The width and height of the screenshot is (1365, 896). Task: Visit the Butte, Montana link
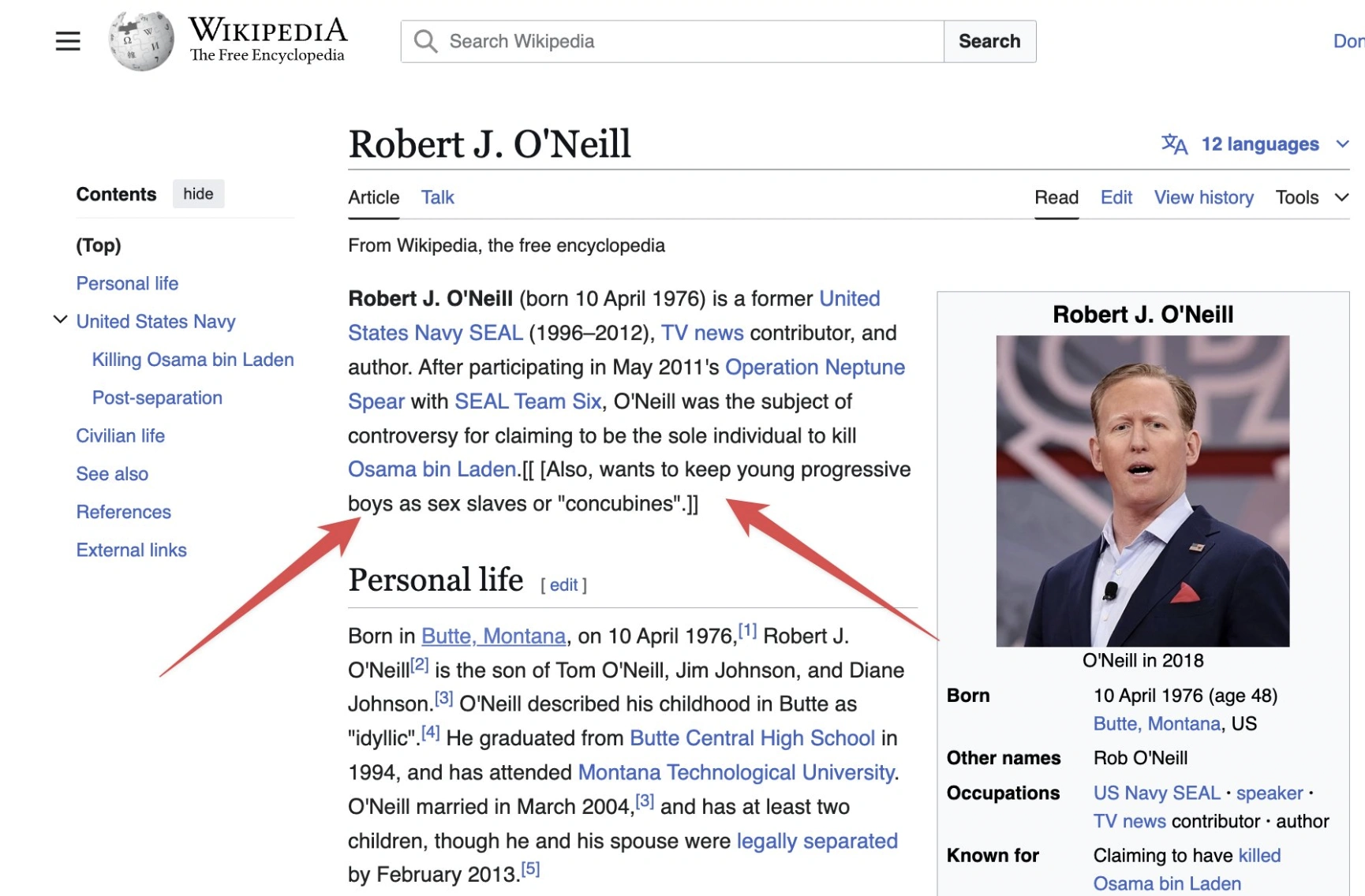pyautogui.click(x=493, y=635)
